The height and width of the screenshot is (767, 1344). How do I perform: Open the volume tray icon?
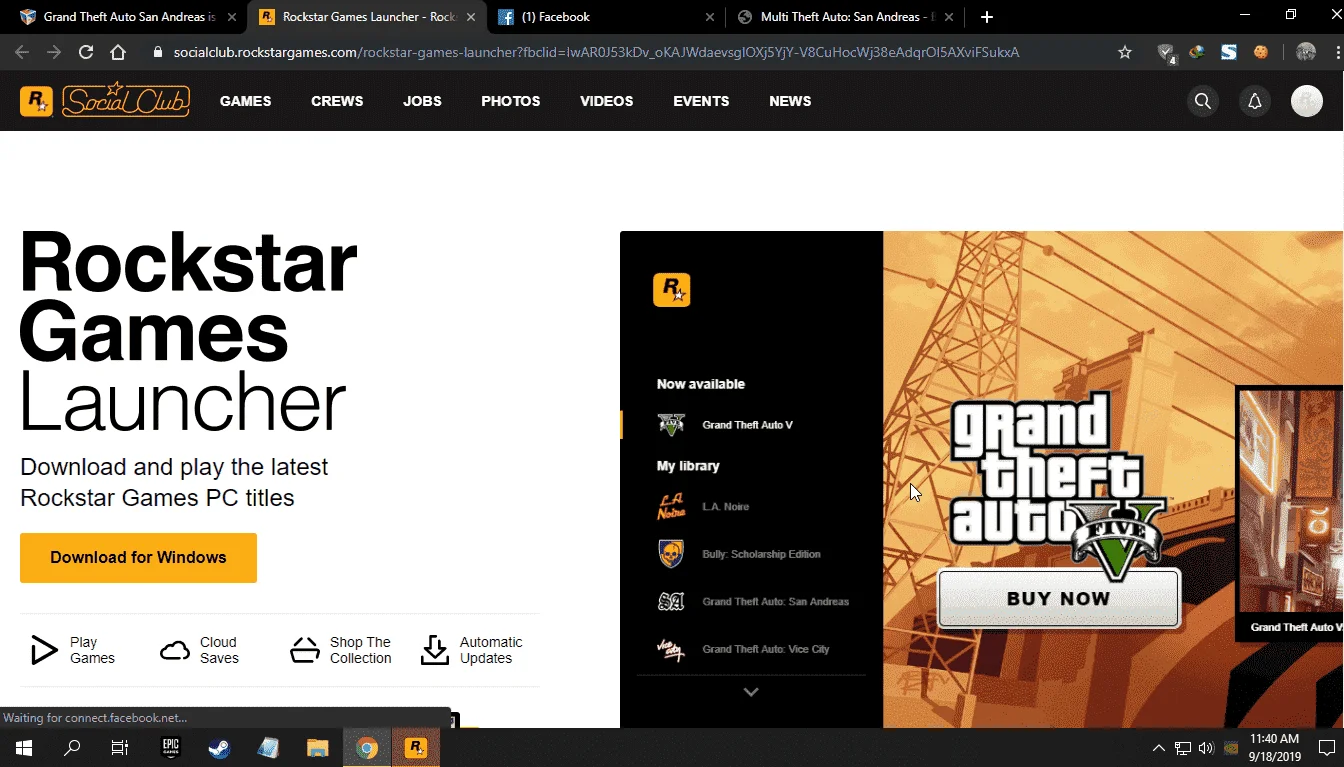click(x=1205, y=747)
